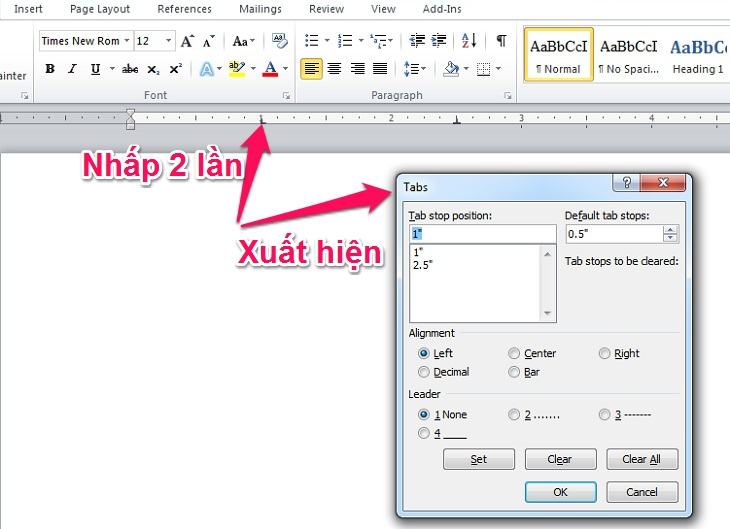Cancel the Tabs dialog

(x=642, y=492)
